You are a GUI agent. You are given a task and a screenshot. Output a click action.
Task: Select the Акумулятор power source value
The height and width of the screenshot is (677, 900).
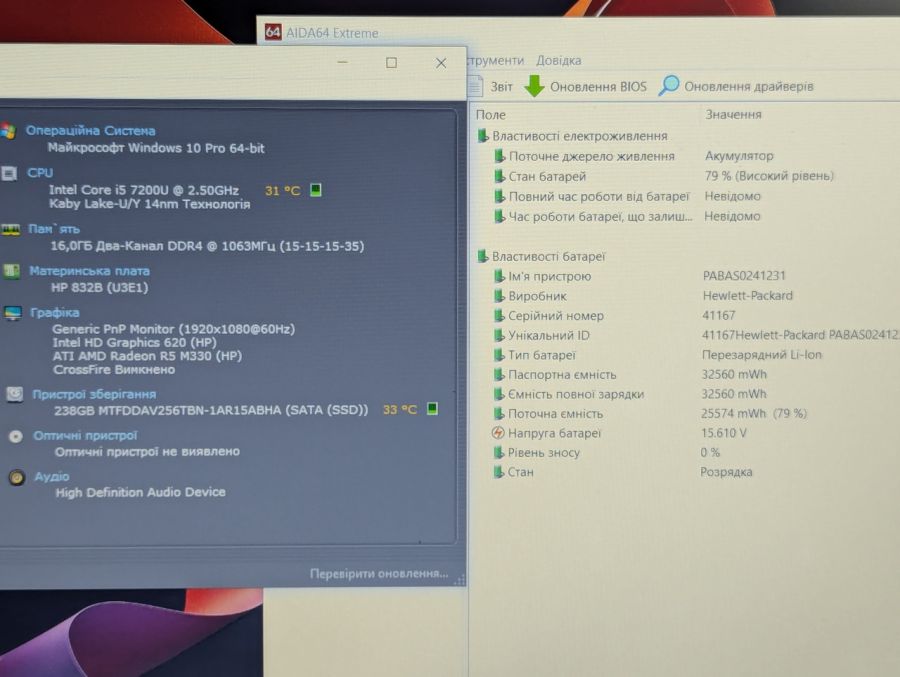[739, 156]
